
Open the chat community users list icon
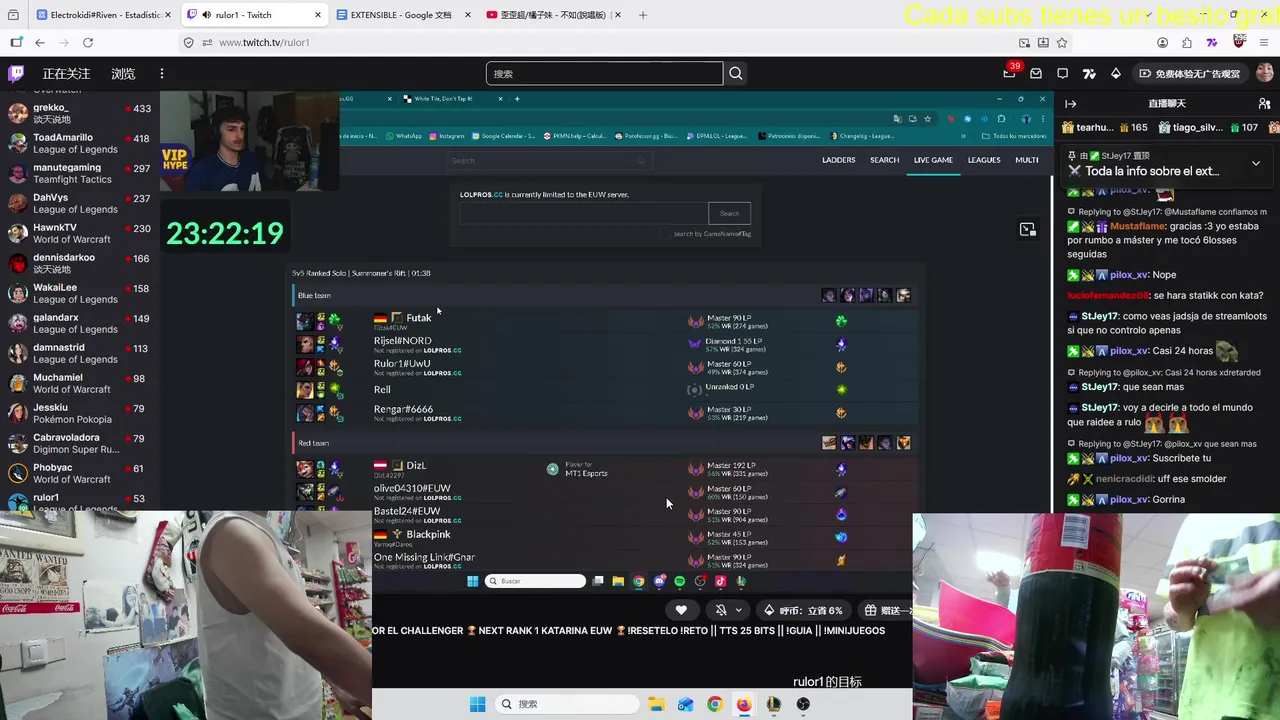click(1264, 103)
